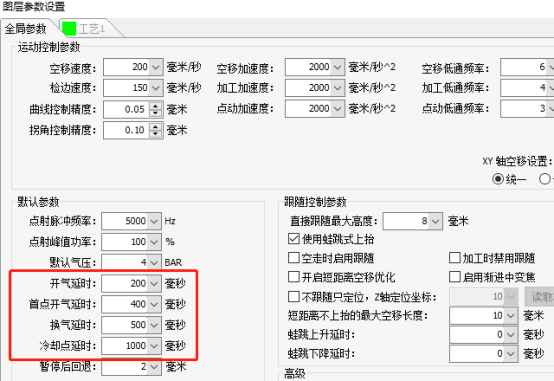Image resolution: width=554 pixels, height=381 pixels.
Task: Open the 蛙跳上升延时 dropdown
Action: [x=511, y=334]
